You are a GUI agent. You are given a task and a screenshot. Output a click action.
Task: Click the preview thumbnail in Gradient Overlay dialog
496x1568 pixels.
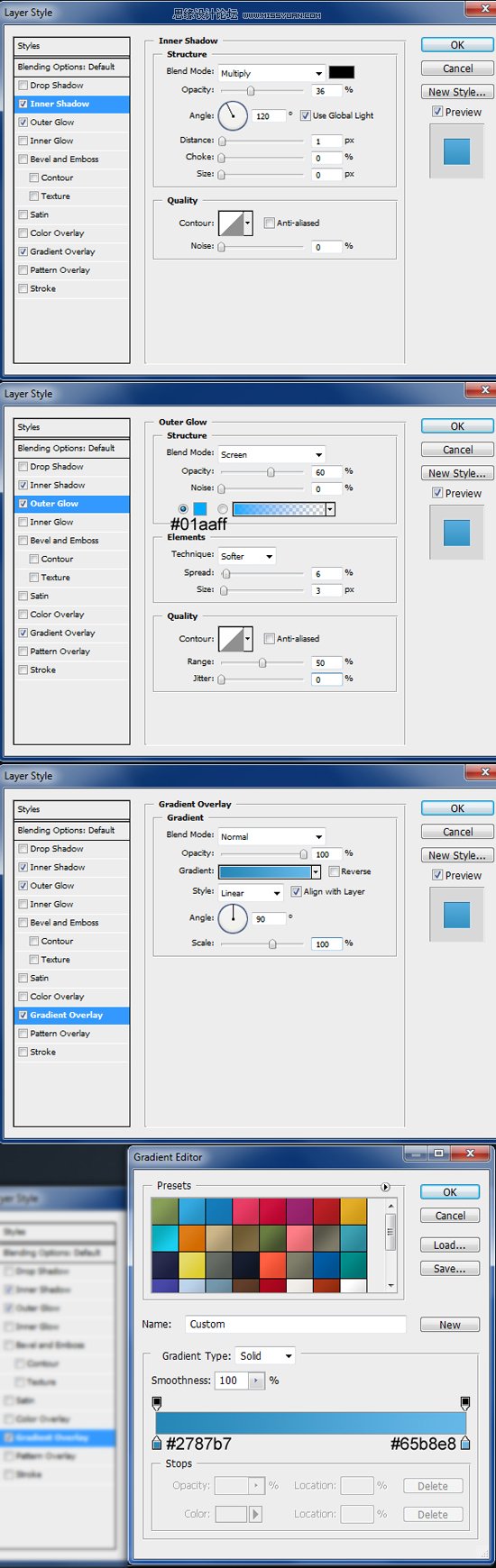click(456, 914)
